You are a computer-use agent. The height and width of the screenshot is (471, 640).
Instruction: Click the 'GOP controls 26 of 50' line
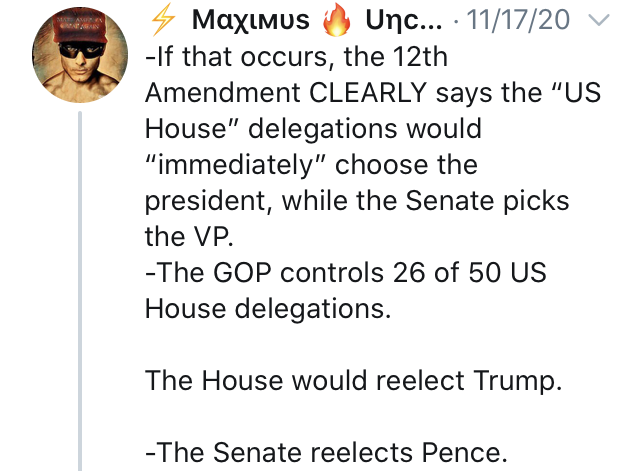(346, 272)
